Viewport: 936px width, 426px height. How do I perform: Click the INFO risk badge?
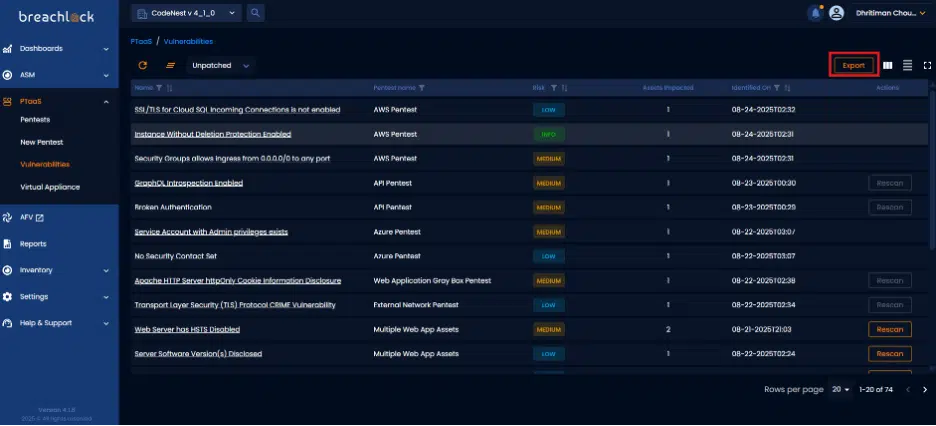coord(549,135)
